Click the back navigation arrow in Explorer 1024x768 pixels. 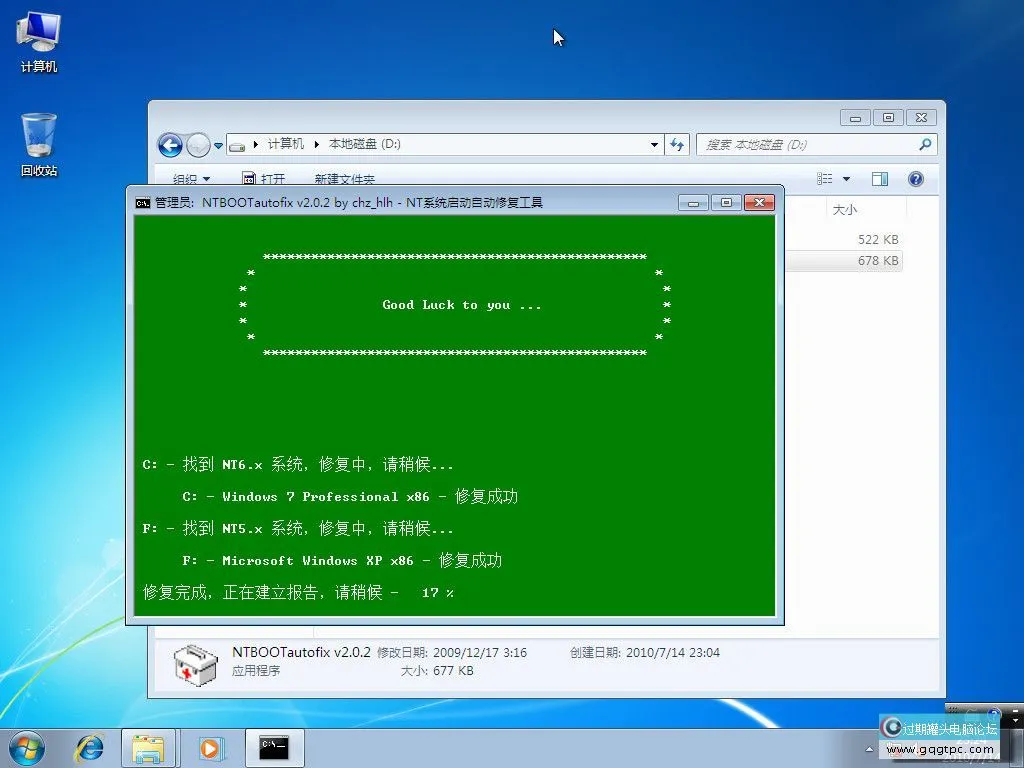pos(169,144)
